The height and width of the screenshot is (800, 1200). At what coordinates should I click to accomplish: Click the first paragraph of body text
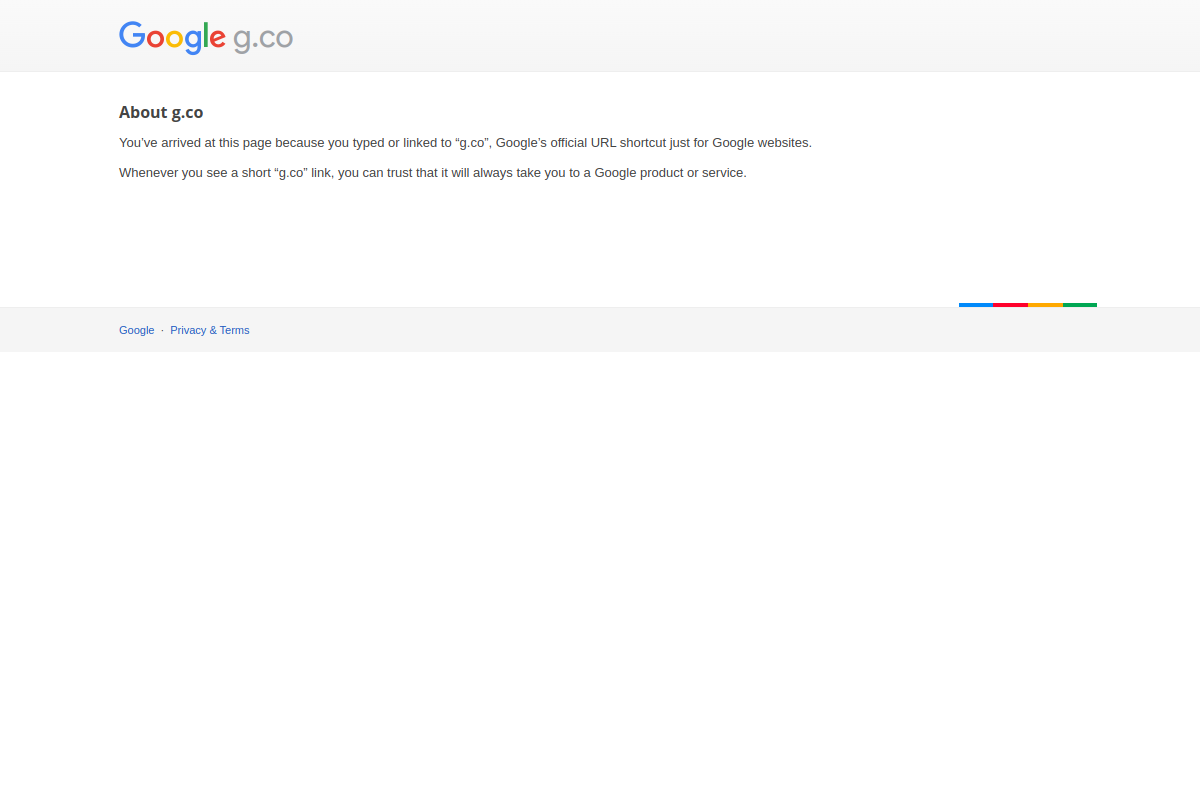point(465,142)
